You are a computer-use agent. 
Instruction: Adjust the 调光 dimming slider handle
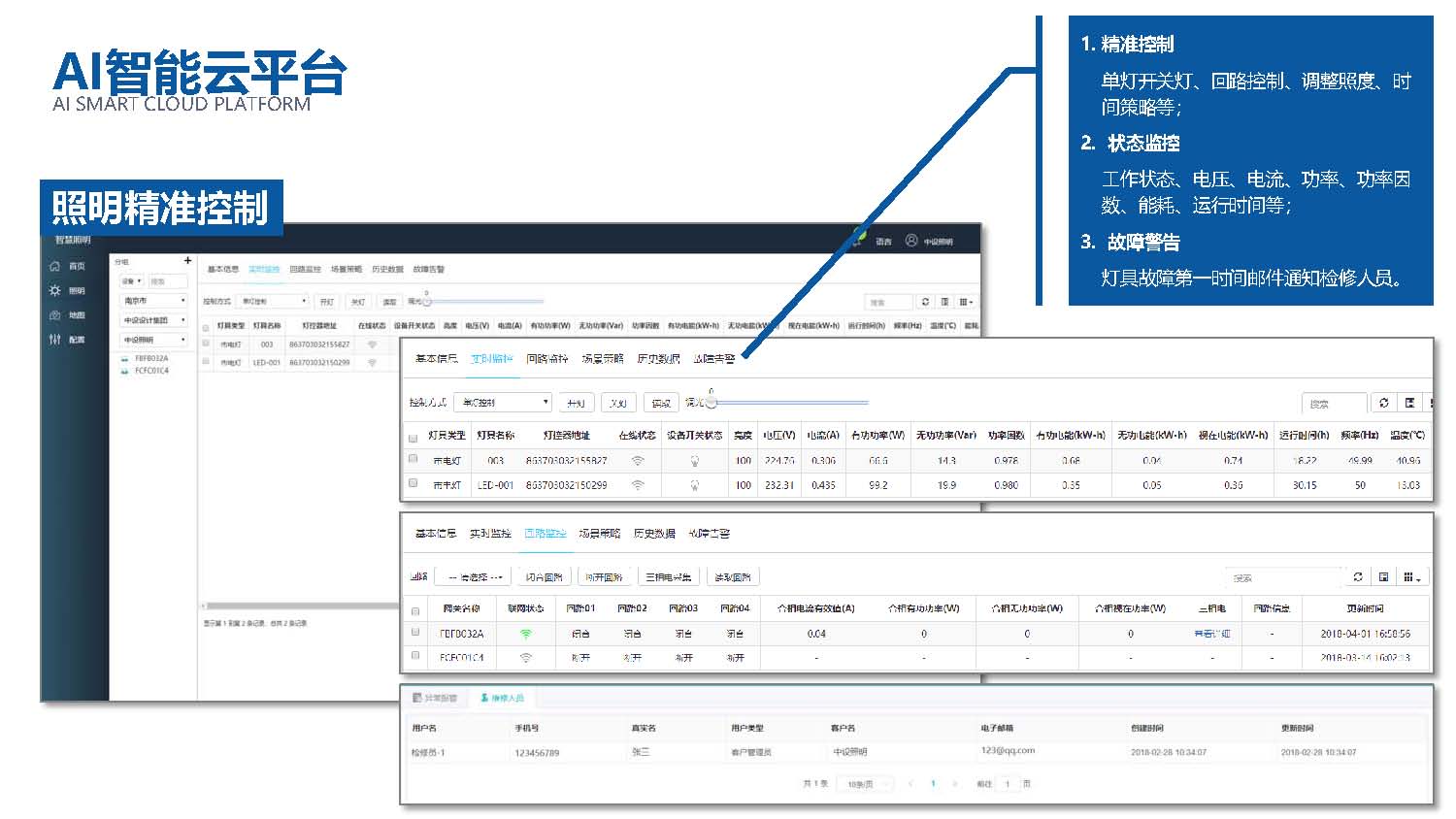pos(711,402)
